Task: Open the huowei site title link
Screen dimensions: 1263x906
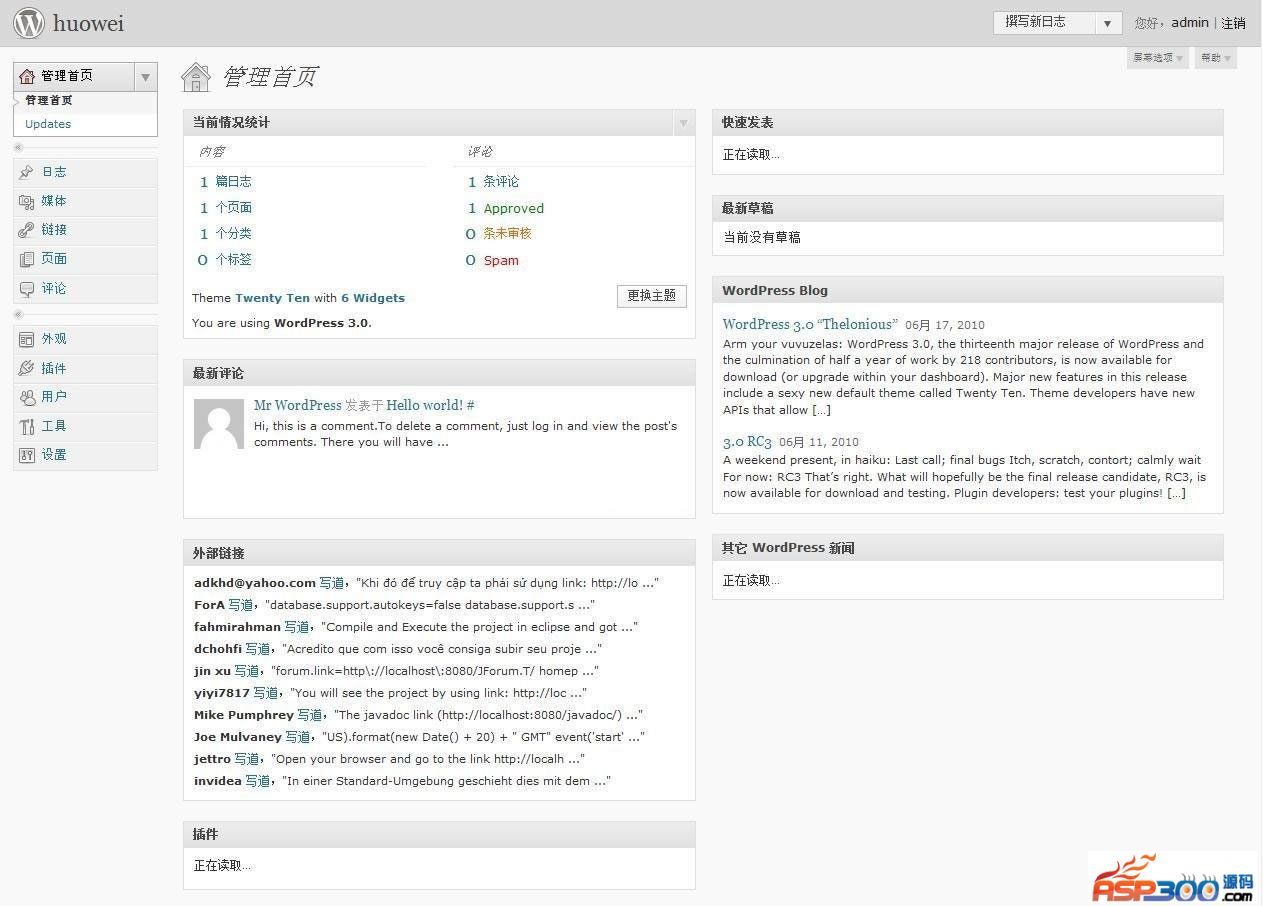Action: click(89, 22)
